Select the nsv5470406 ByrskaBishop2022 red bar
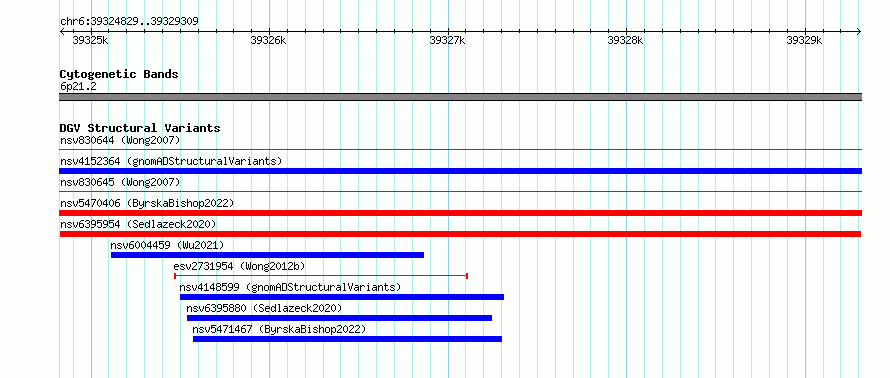This screenshot has width=890, height=378. pyautogui.click(x=460, y=213)
